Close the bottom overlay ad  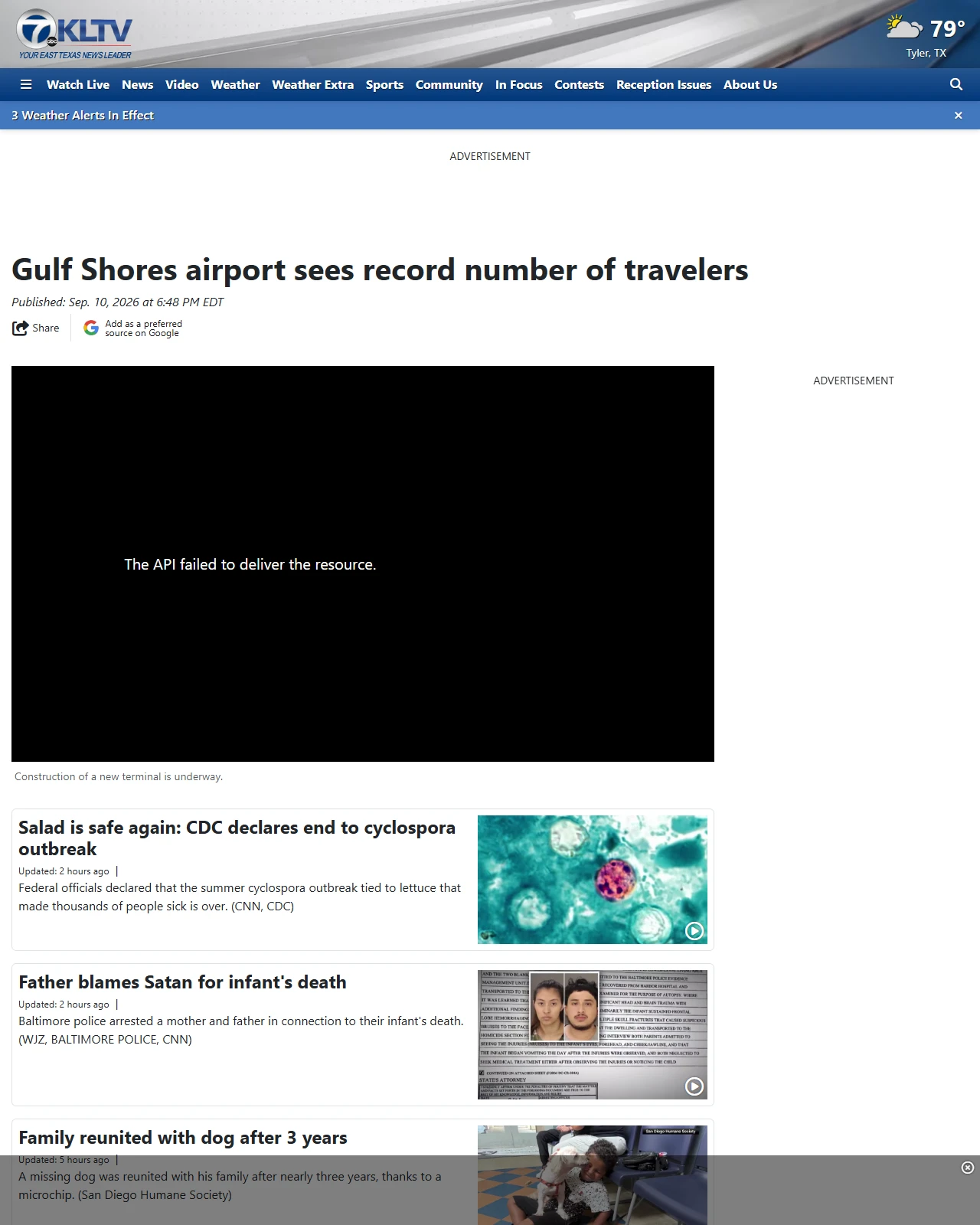click(968, 1168)
